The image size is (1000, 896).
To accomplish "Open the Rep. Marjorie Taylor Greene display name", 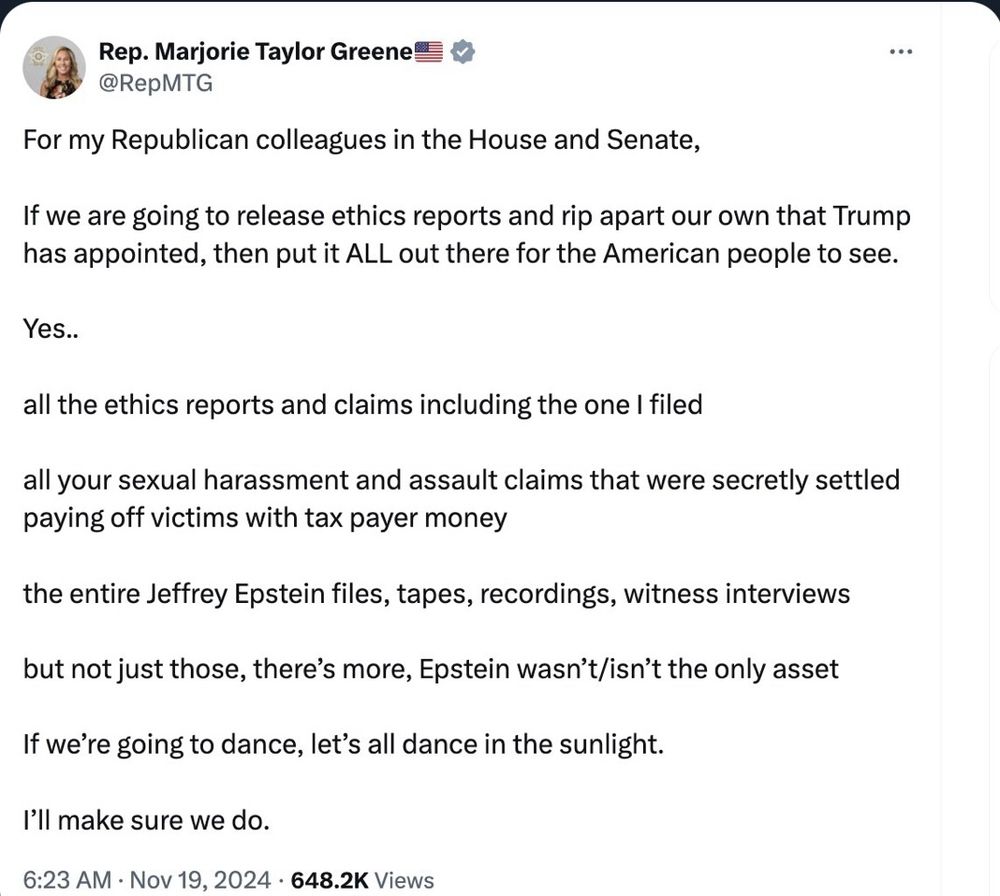I will (x=255, y=52).
